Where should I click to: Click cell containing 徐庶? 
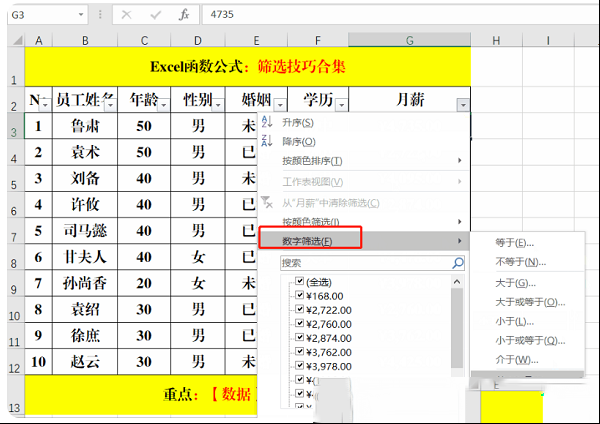pos(85,335)
